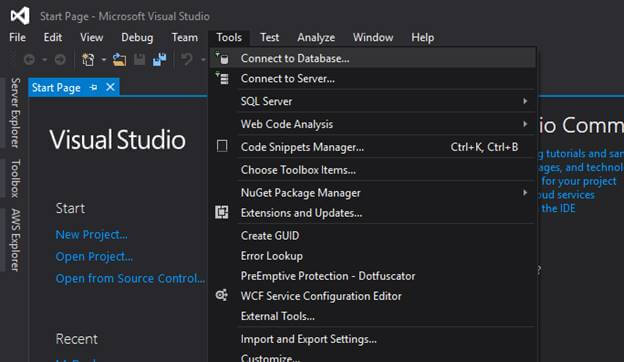
Task: Close the Start Page tab
Action: click(110, 87)
